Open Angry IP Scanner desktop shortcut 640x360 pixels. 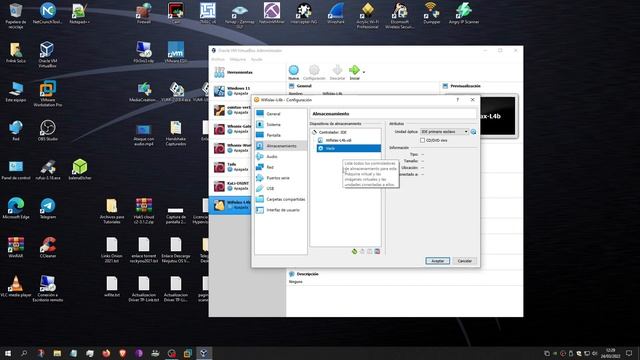click(464, 13)
